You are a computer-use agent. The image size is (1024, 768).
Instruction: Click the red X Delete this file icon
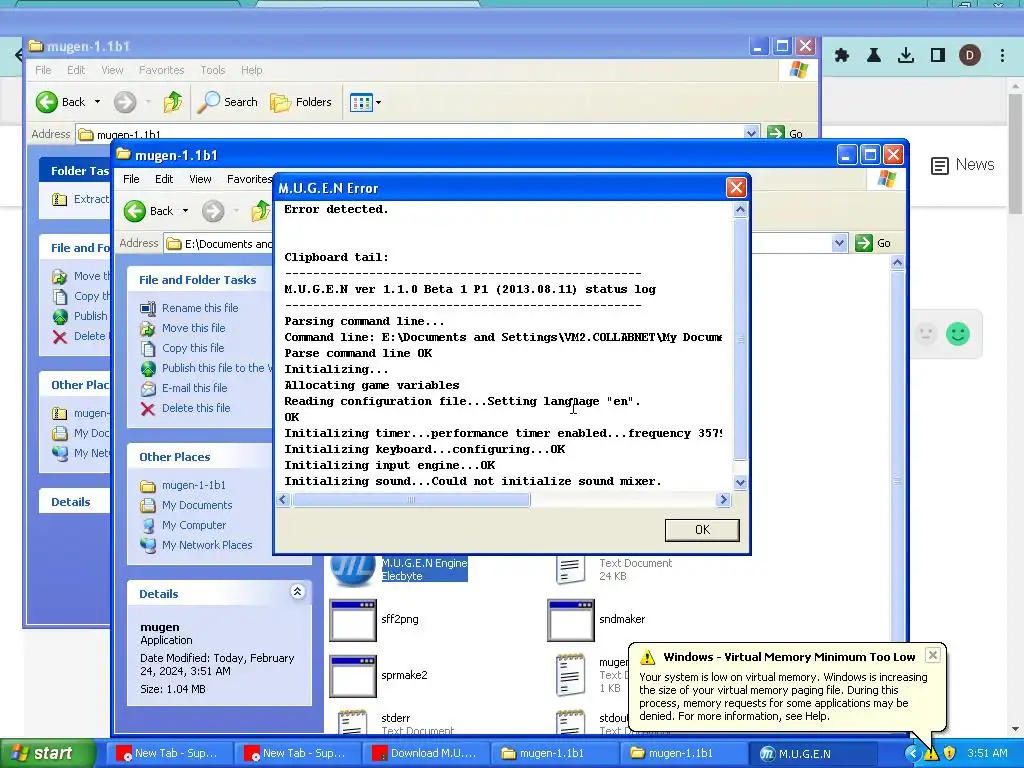(148, 409)
